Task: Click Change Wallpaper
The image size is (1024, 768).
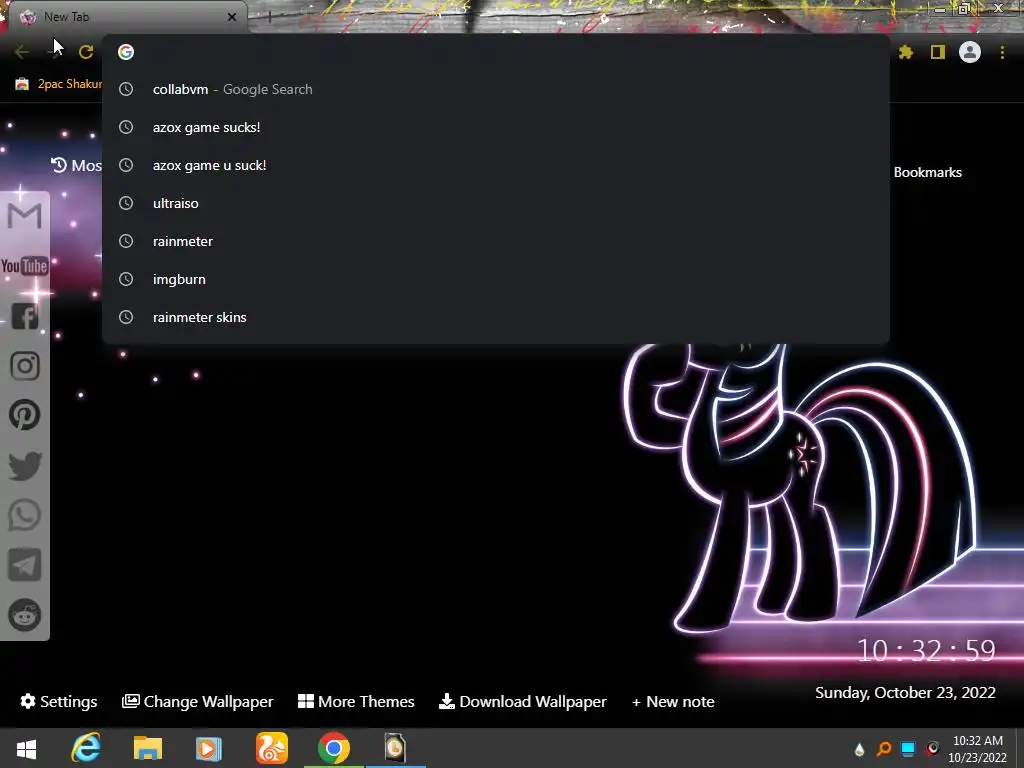Action: [x=198, y=701]
